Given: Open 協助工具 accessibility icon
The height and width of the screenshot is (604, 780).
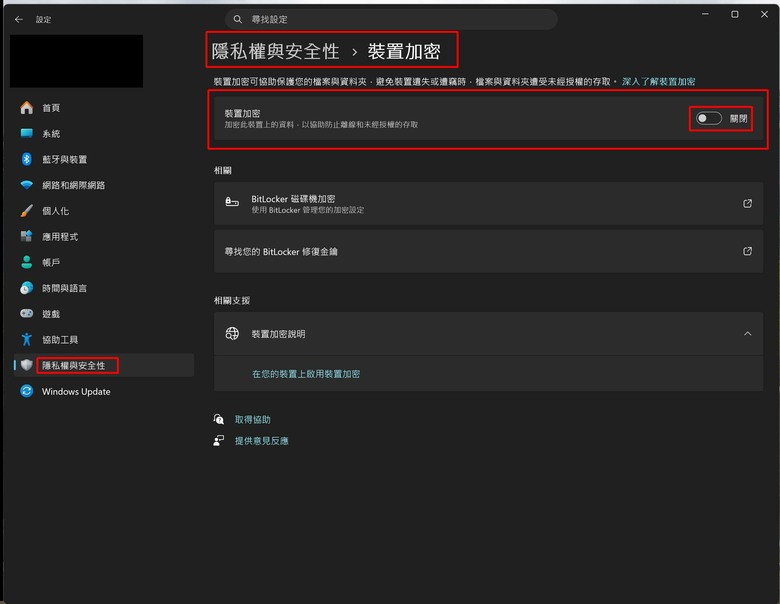Looking at the screenshot, I should pyautogui.click(x=27, y=339).
